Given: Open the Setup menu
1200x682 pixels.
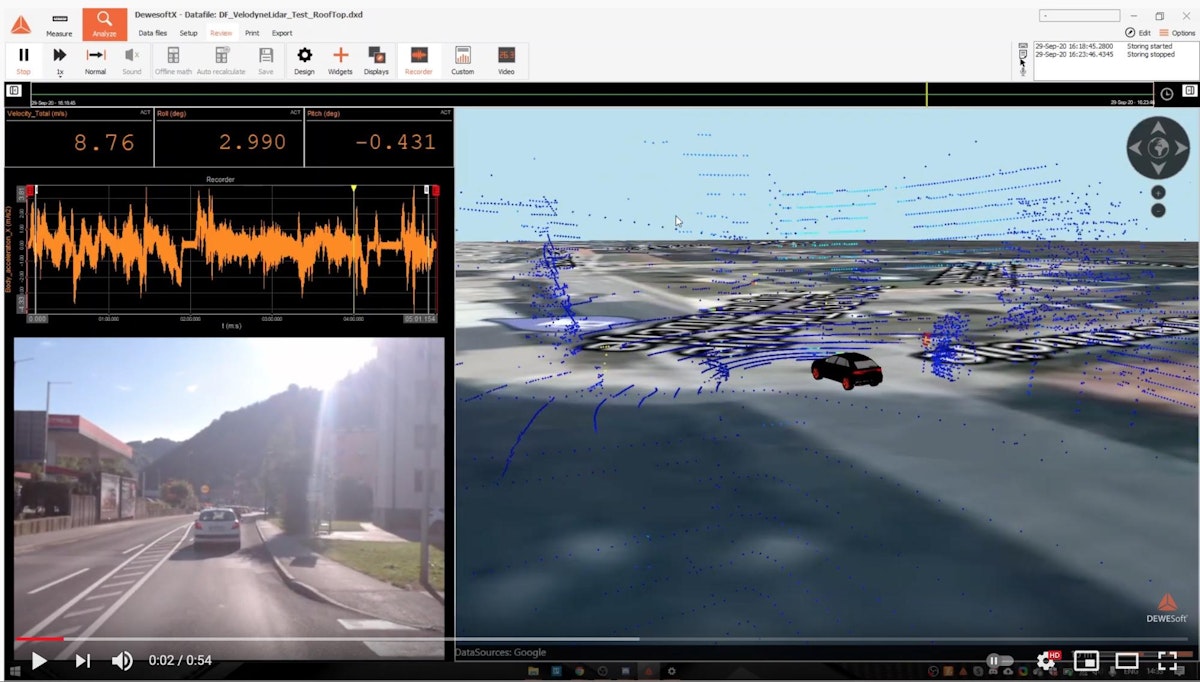Looking at the screenshot, I should tap(189, 32).
